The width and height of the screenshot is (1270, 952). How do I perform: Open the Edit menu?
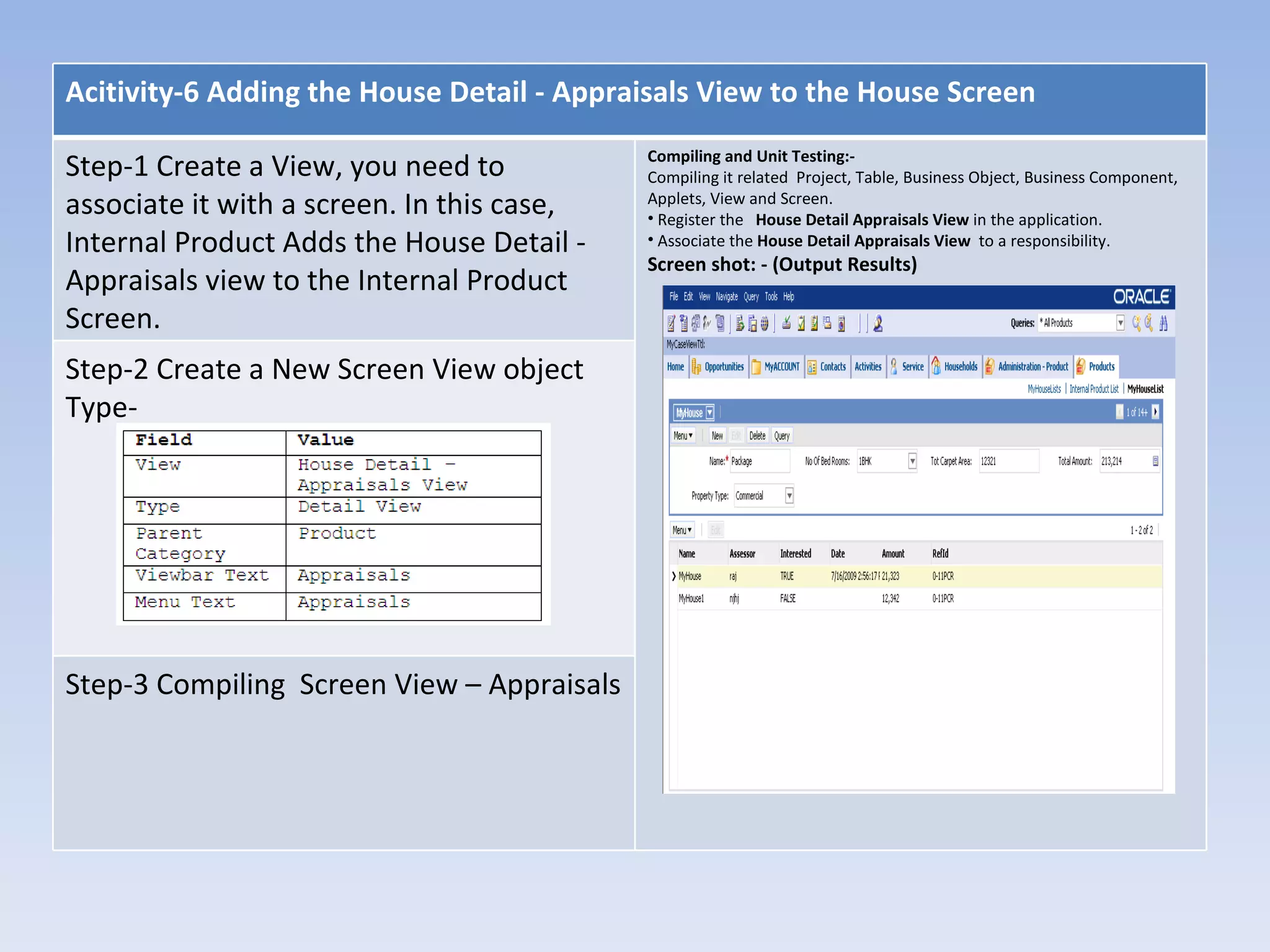688,297
